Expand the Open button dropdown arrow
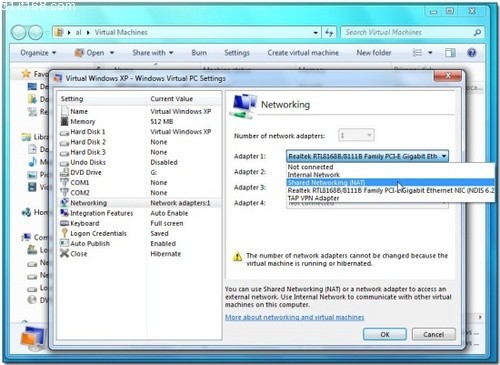Image resolution: width=500 pixels, height=365 pixels. point(112,53)
